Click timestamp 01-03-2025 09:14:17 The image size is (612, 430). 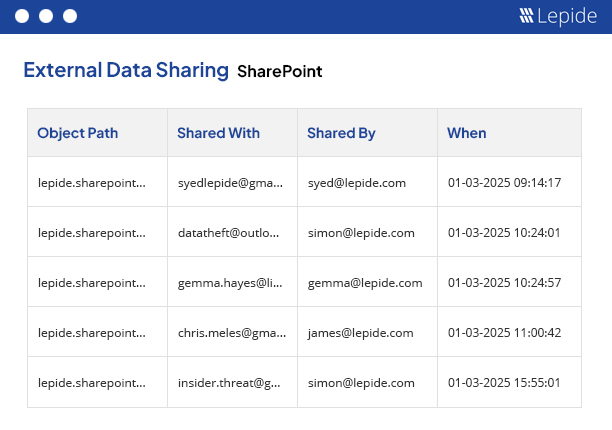[x=505, y=183]
